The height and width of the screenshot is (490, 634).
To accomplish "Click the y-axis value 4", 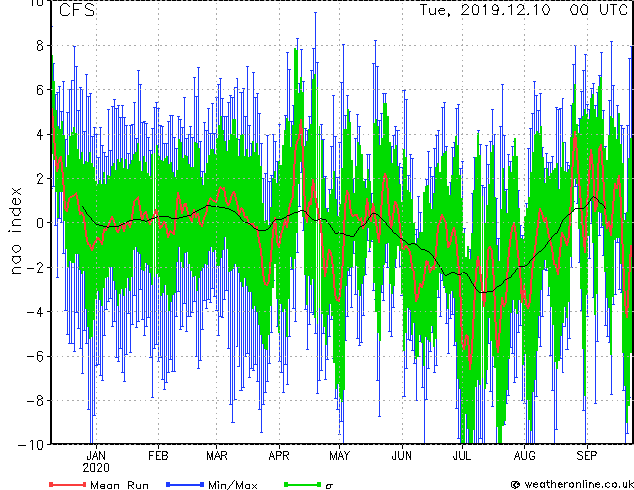I will (40, 134).
